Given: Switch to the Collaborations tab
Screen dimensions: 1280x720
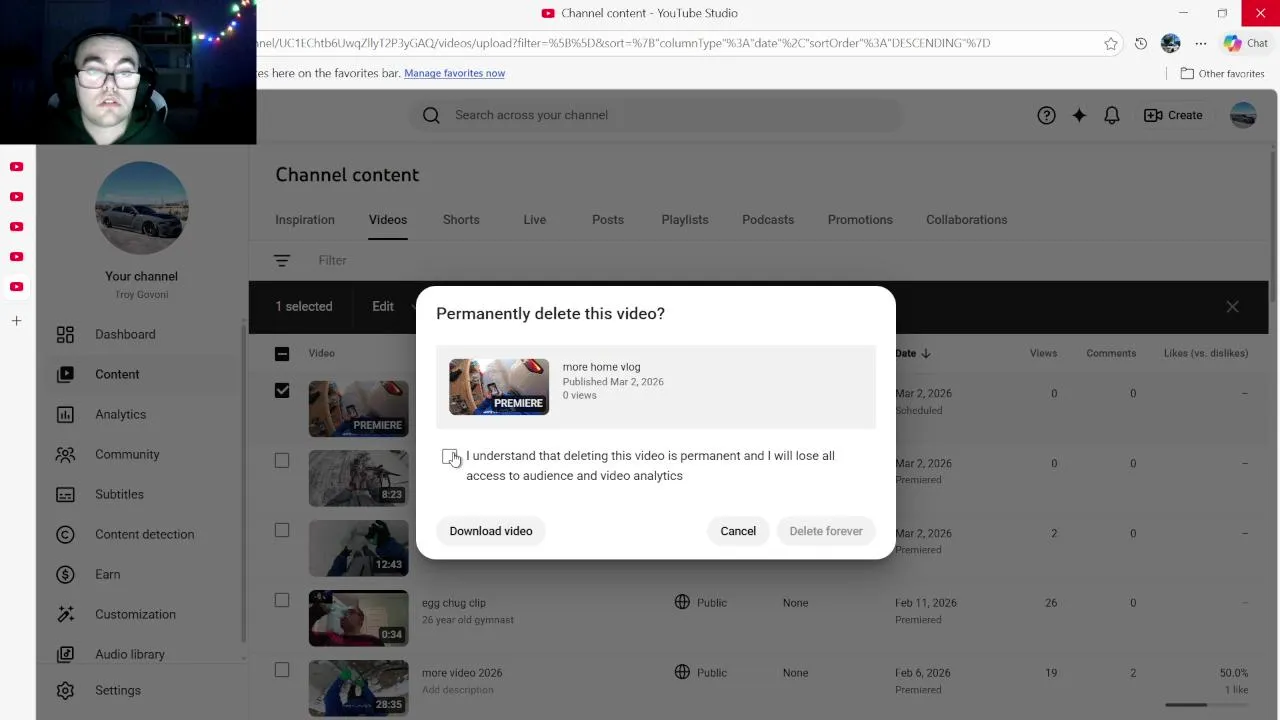Looking at the screenshot, I should (x=967, y=220).
